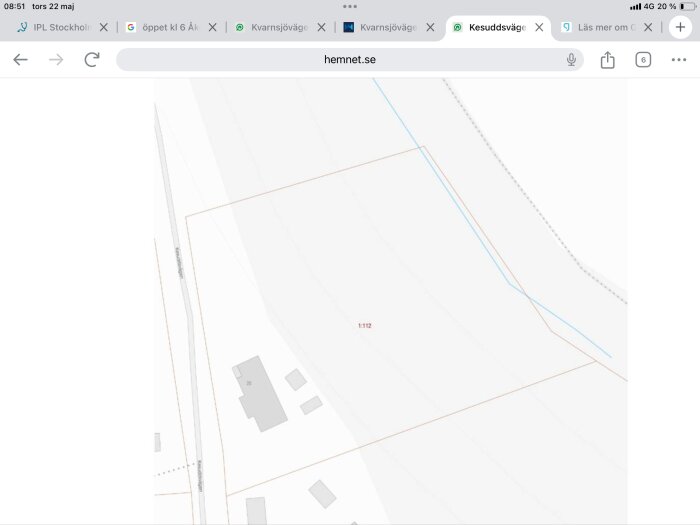Close the Kesuddsvägen tab
This screenshot has width=700, height=525.
[539, 27]
